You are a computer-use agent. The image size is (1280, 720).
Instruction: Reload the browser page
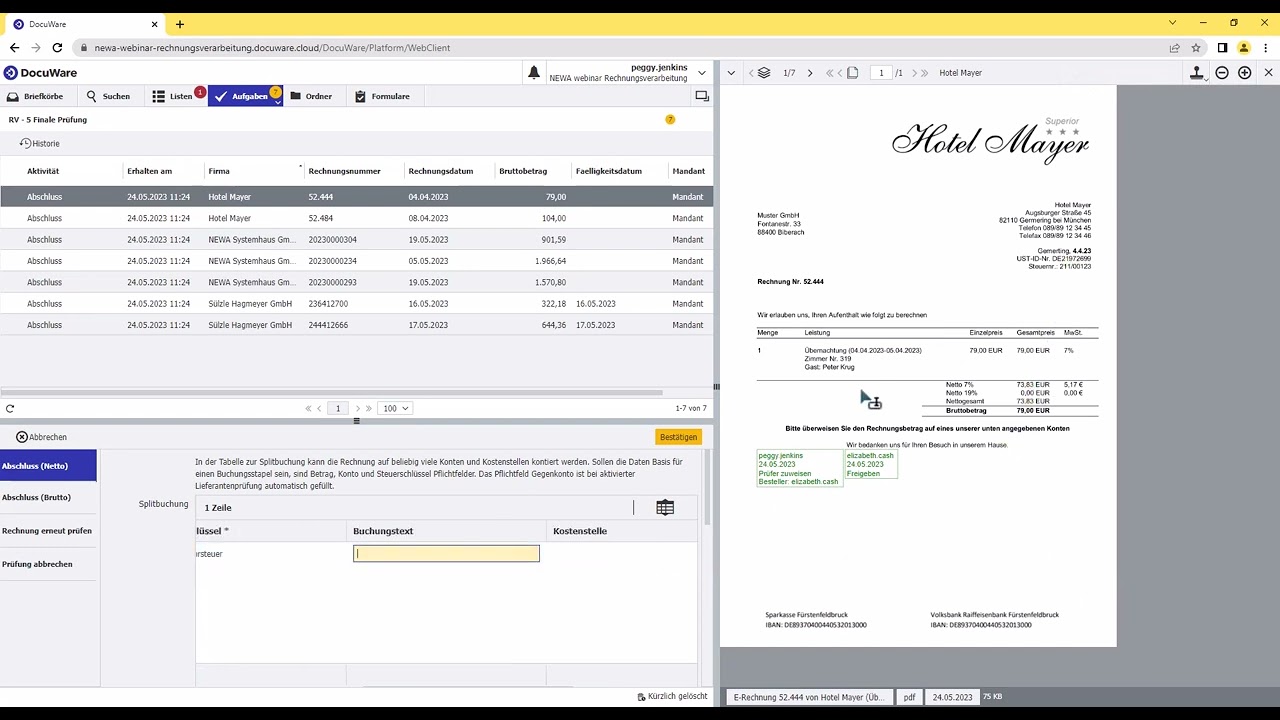tap(57, 47)
